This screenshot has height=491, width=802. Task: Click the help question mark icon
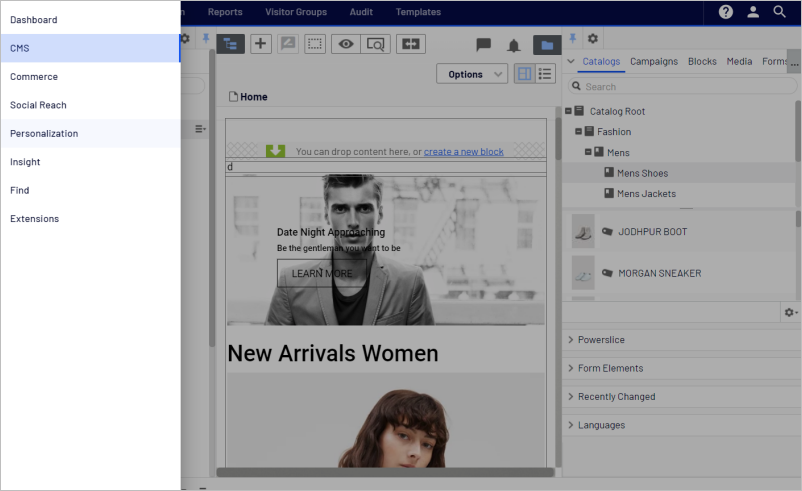[726, 12]
